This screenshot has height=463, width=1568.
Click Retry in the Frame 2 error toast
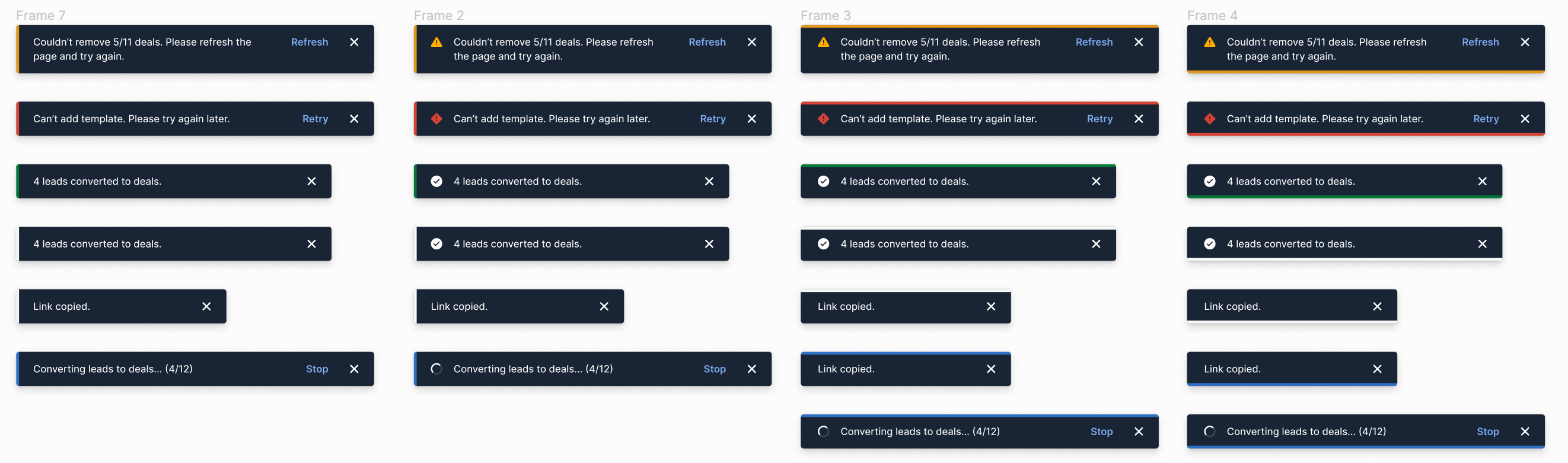tap(713, 119)
